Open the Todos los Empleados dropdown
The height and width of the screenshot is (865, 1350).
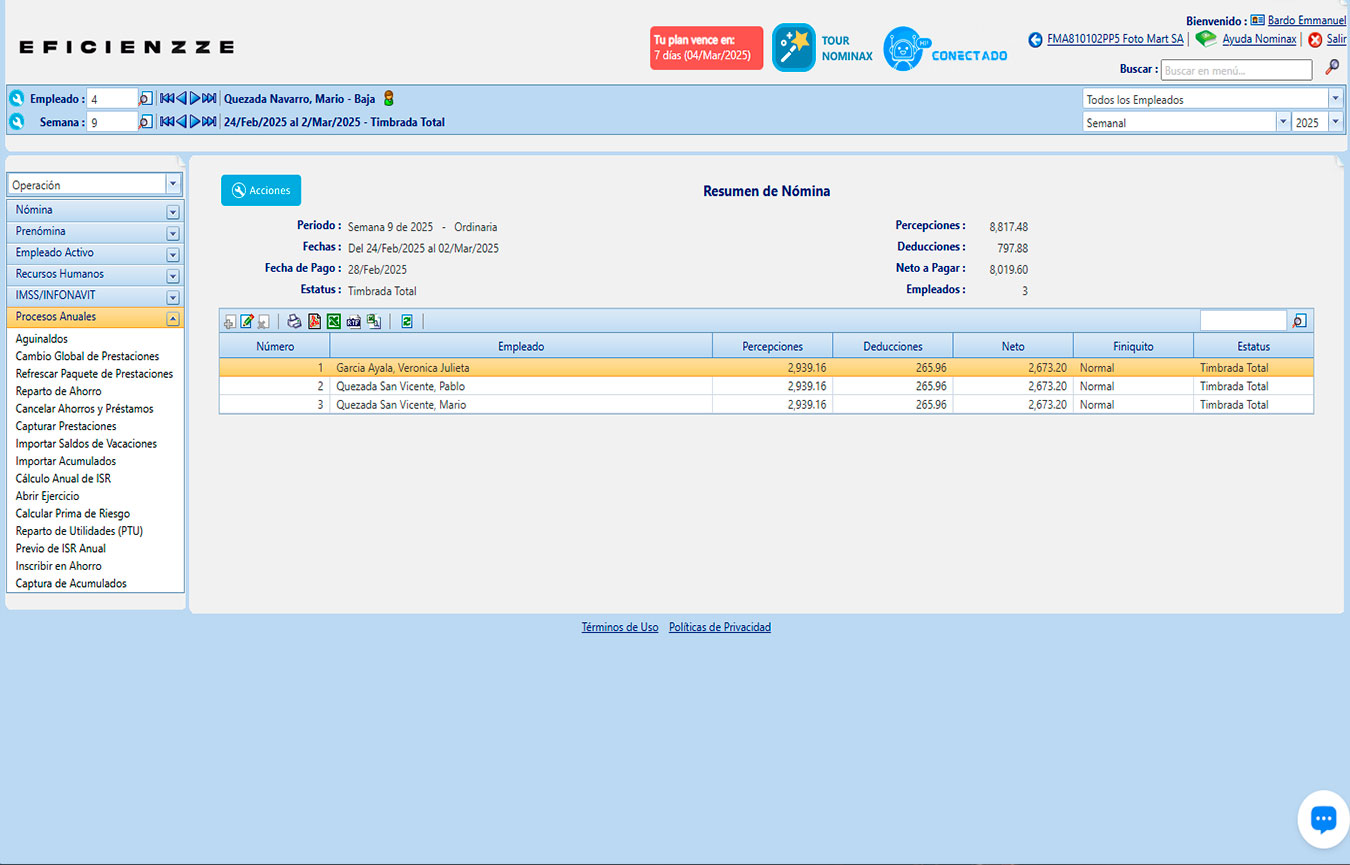click(1335, 99)
